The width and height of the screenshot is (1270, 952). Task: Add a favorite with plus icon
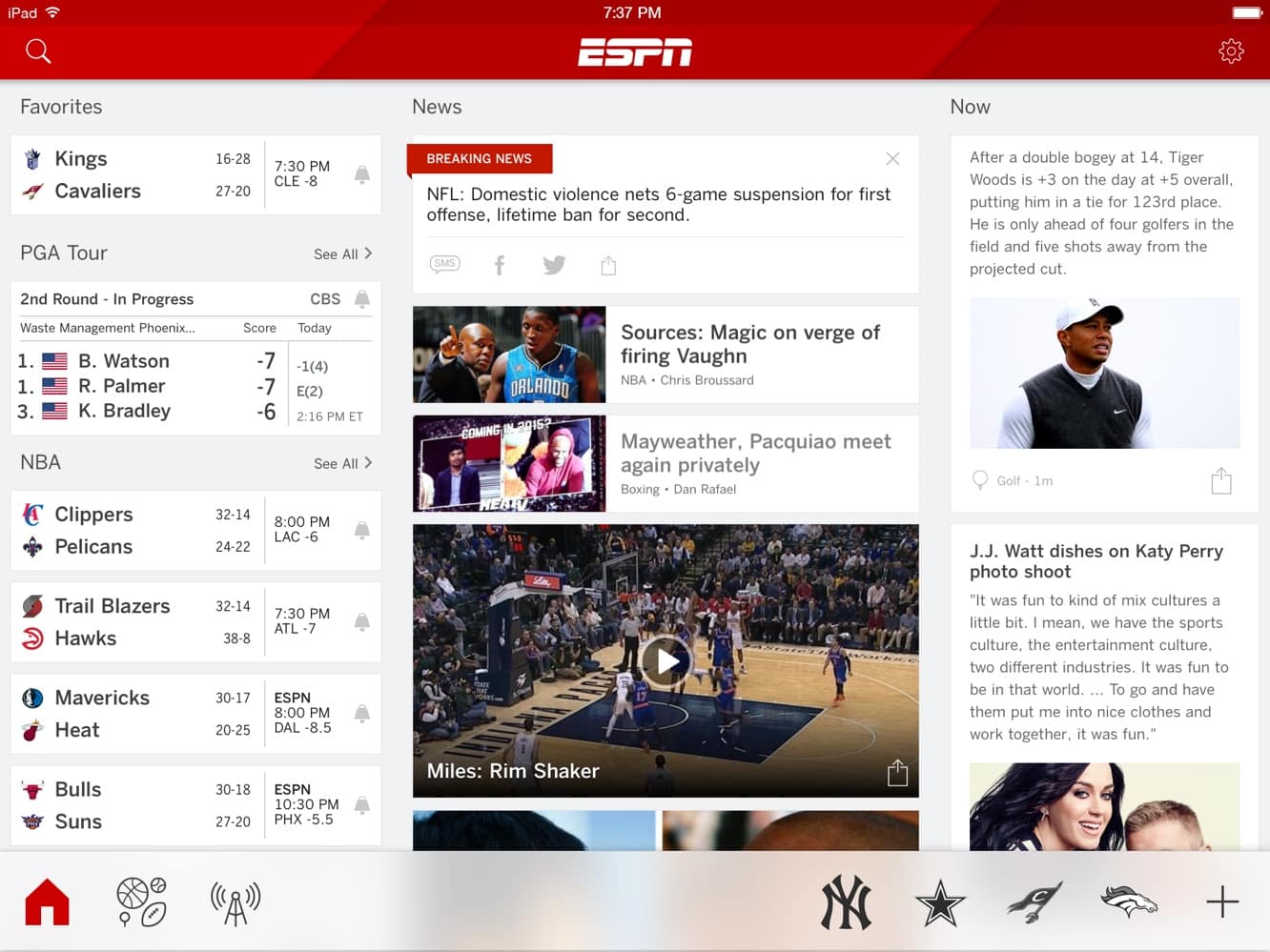click(1221, 901)
